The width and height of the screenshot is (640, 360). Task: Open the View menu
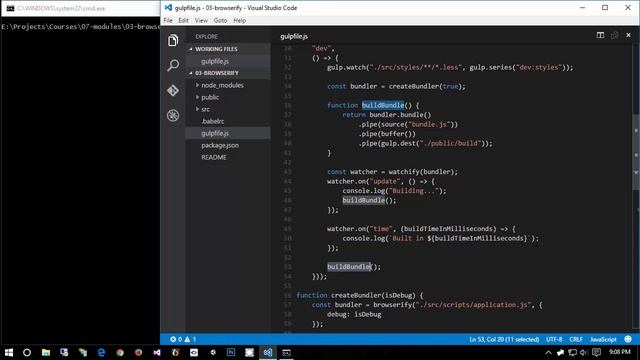pyautogui.click(x=201, y=20)
